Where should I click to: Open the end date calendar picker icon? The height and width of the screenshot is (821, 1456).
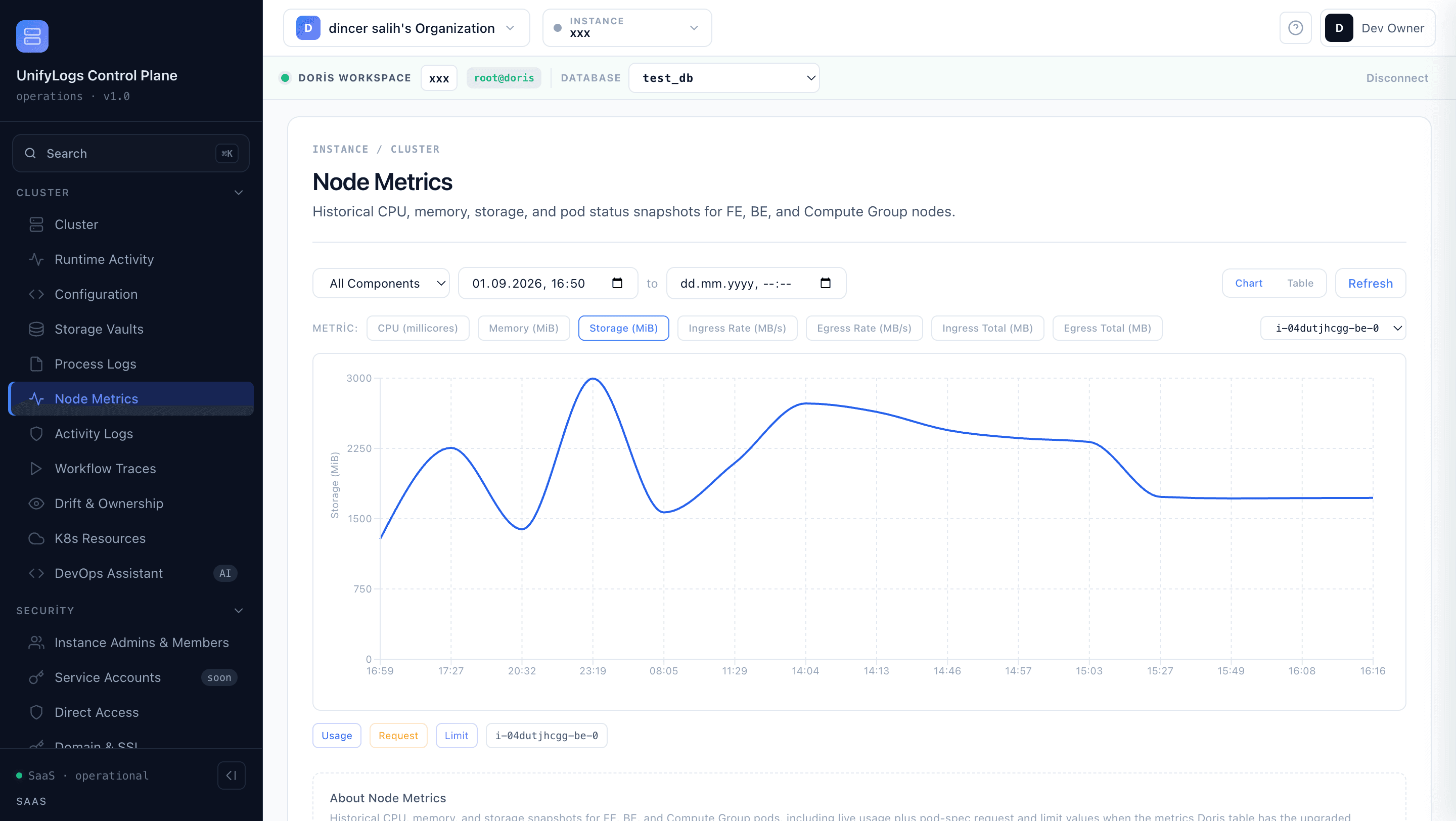[825, 283]
